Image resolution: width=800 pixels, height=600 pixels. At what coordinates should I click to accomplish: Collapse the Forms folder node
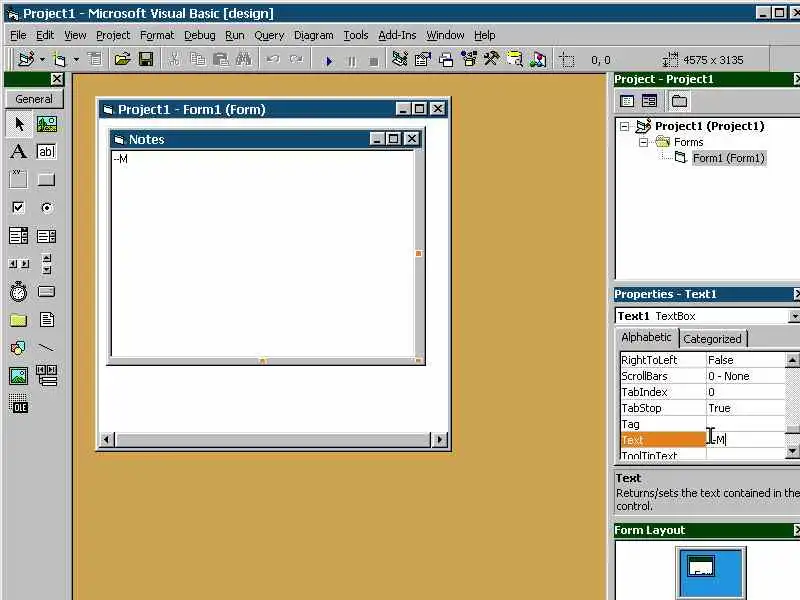tap(643, 142)
